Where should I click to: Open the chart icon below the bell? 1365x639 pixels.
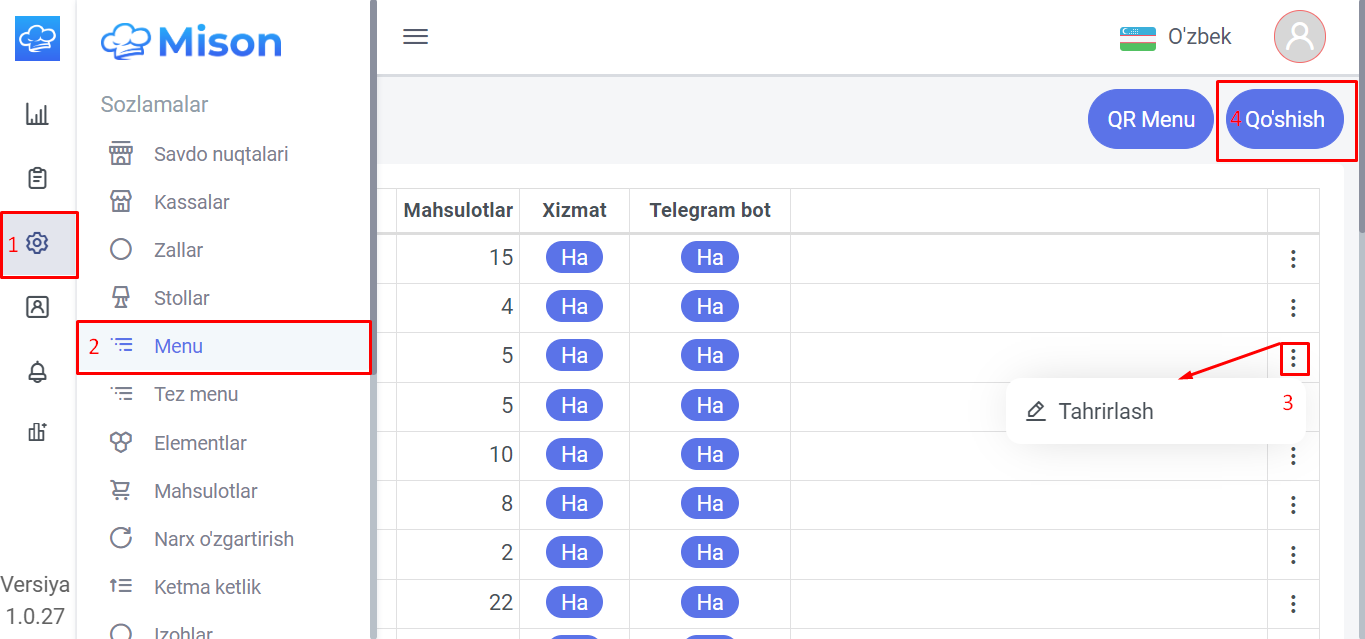tap(37, 432)
